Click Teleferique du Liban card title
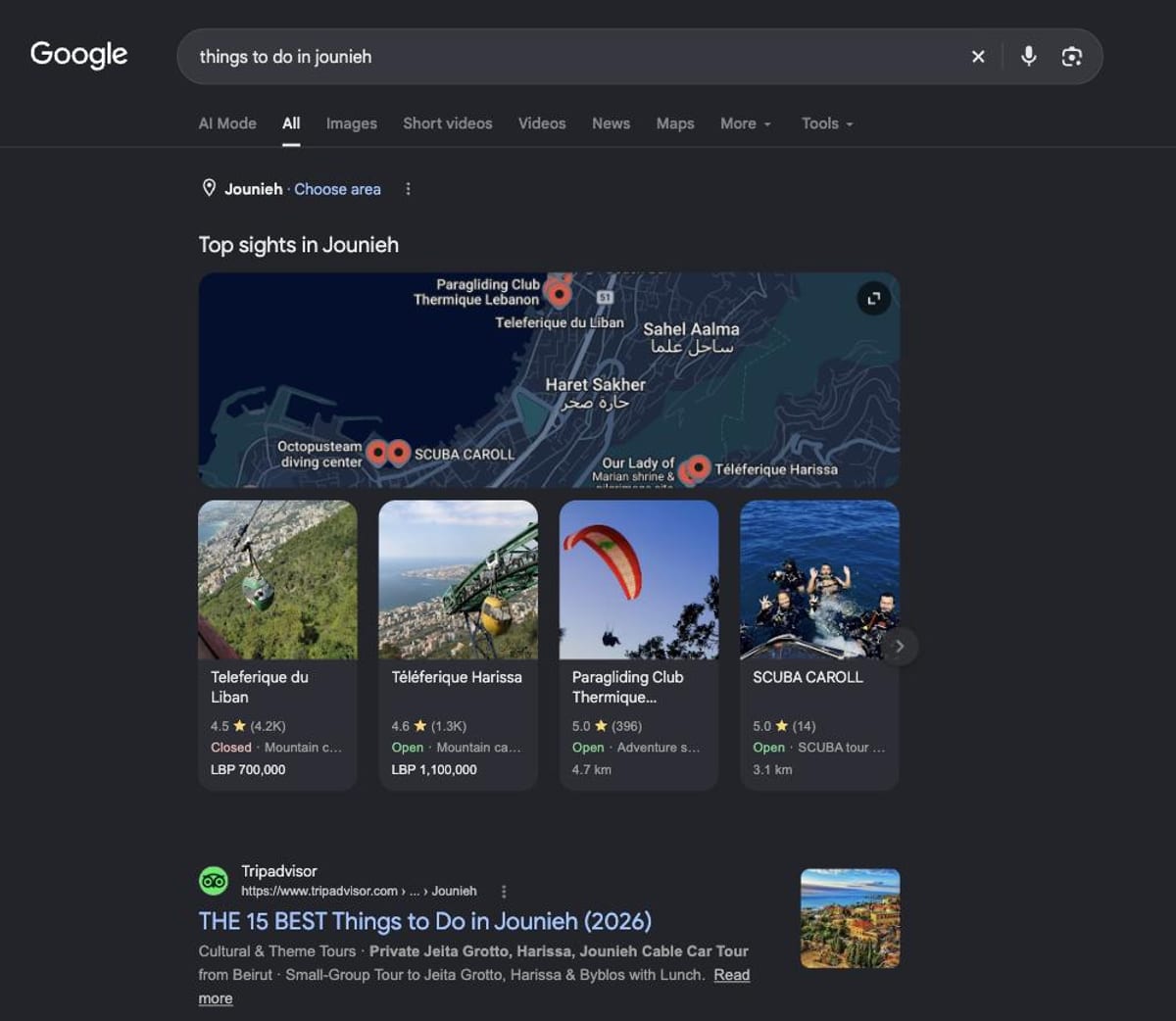This screenshot has height=1021, width=1176. (x=260, y=687)
